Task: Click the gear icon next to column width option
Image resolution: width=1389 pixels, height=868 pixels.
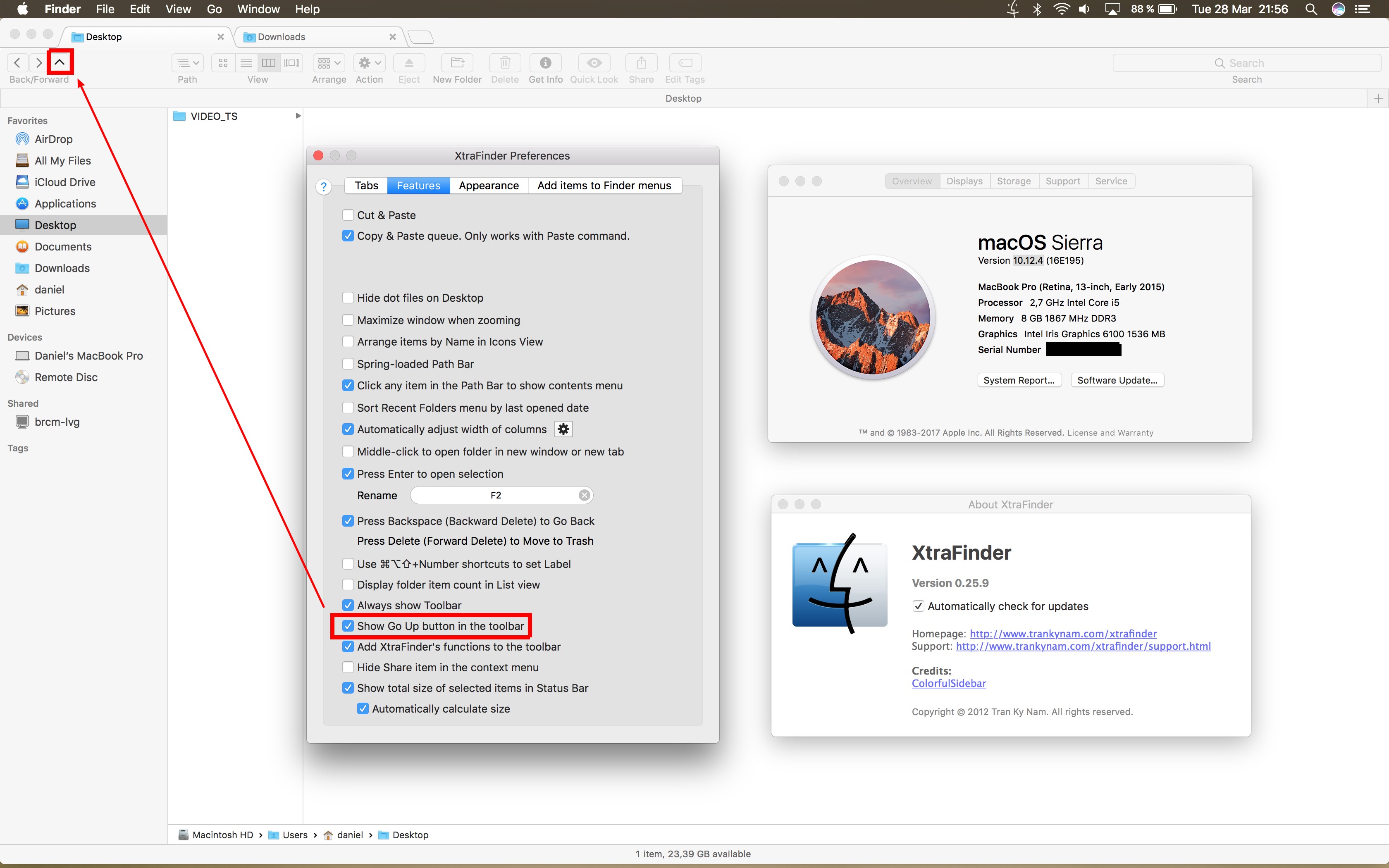Action: click(563, 429)
